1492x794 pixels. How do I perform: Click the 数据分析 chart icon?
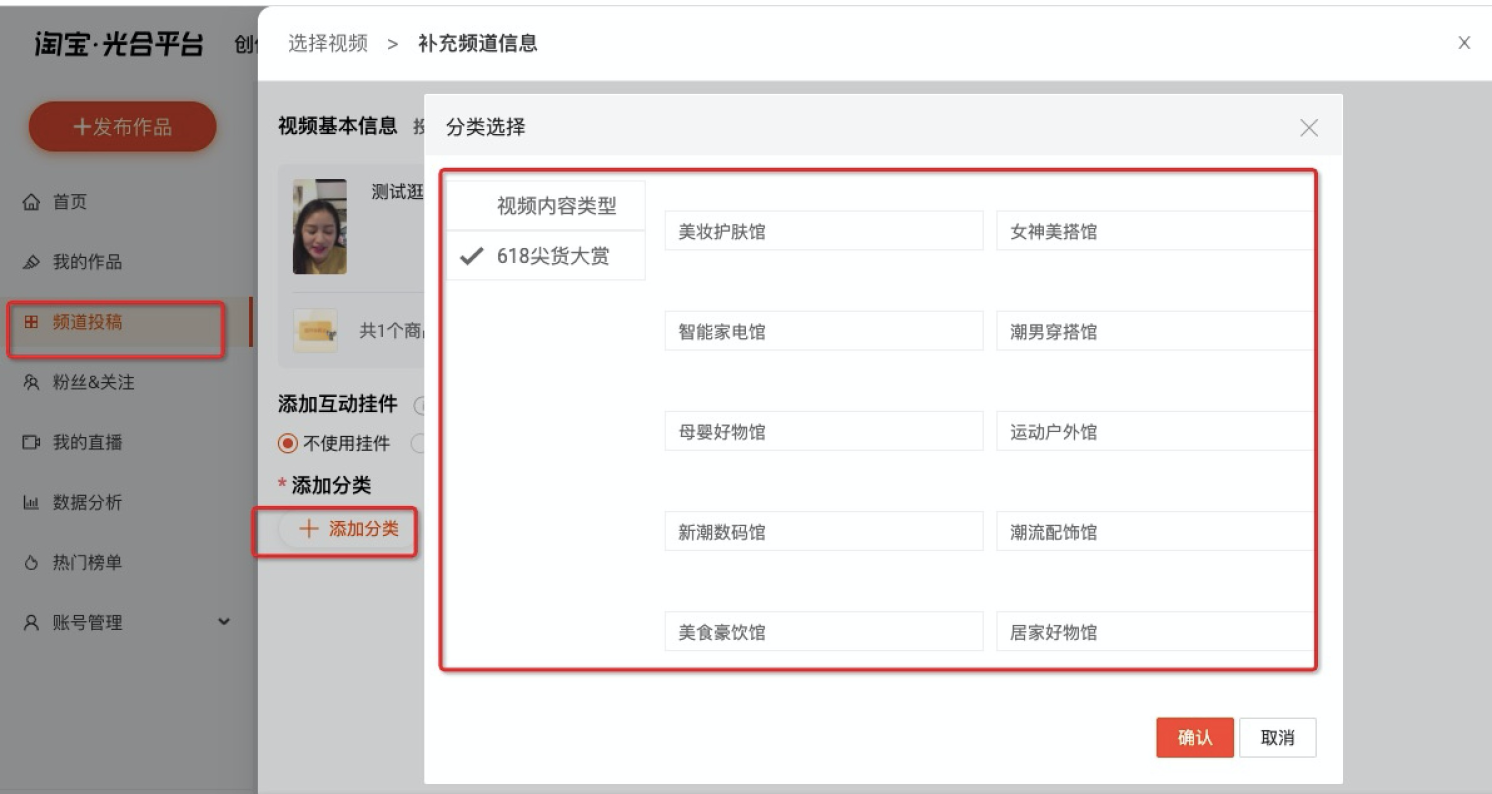(x=31, y=502)
